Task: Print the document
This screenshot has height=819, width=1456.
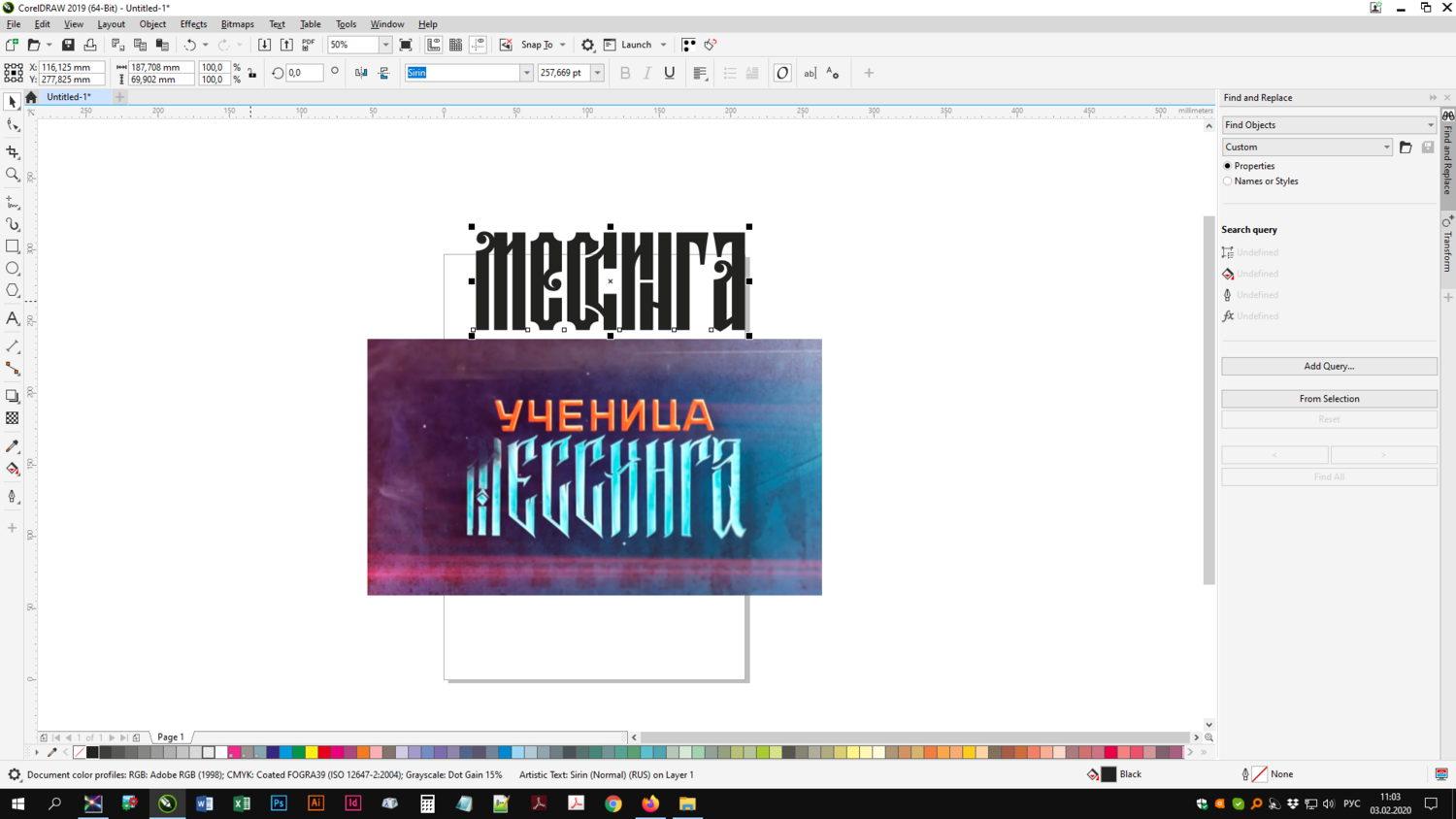Action: pos(90,45)
